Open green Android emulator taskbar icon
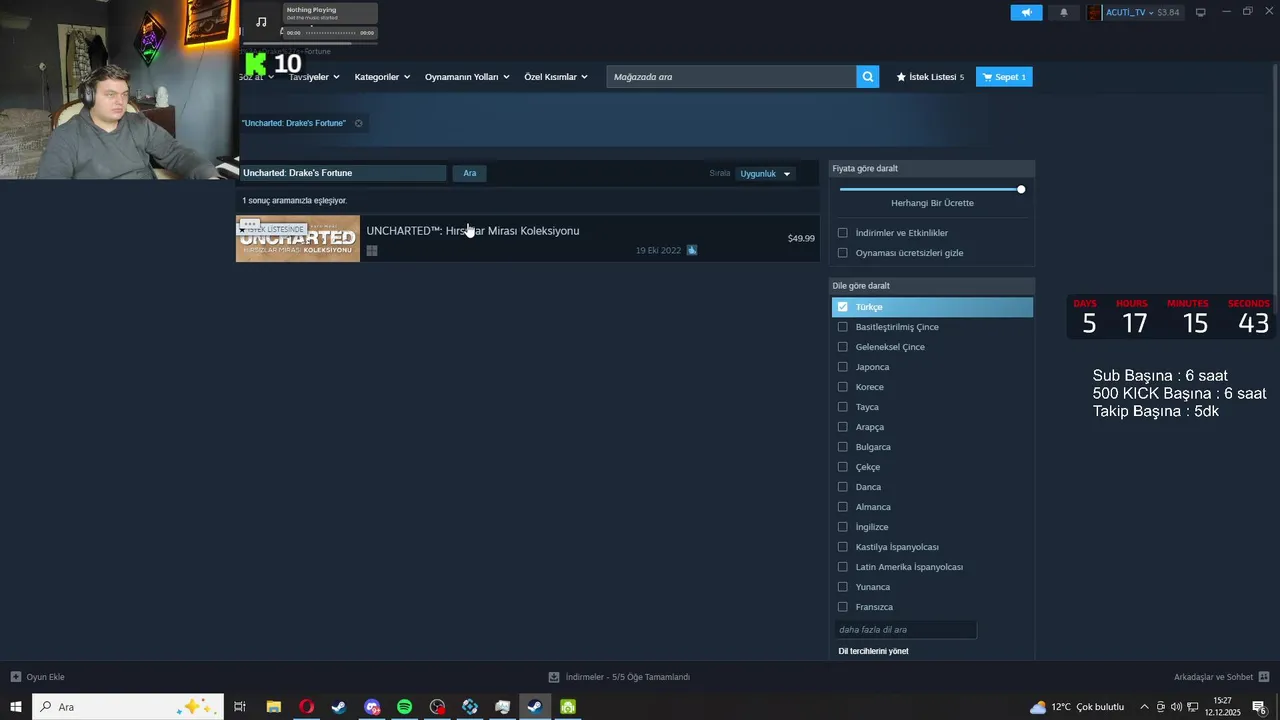 point(568,707)
